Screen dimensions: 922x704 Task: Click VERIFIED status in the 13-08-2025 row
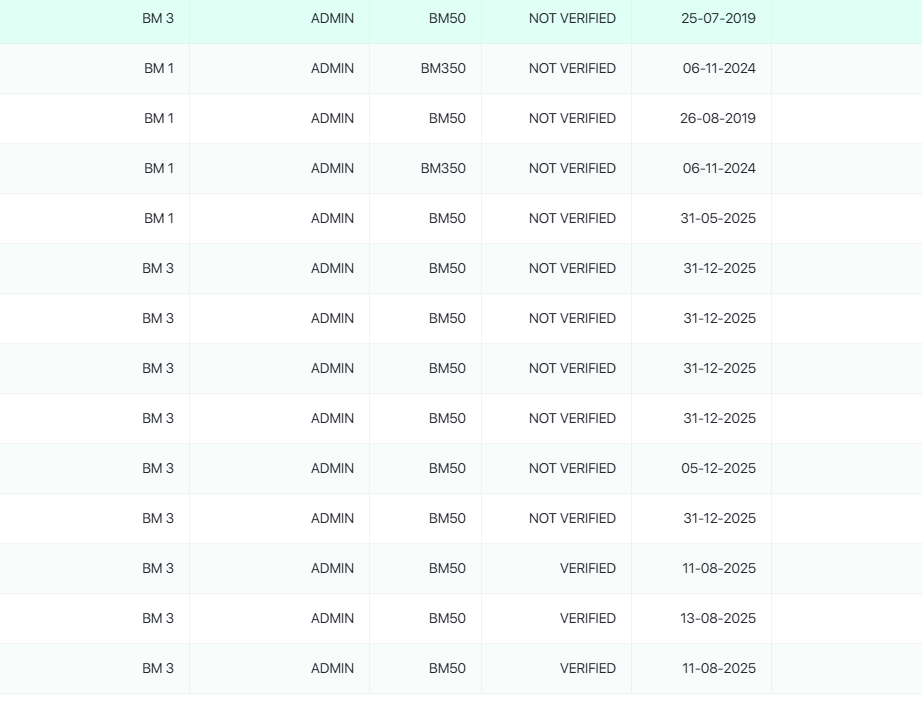[x=587, y=618]
